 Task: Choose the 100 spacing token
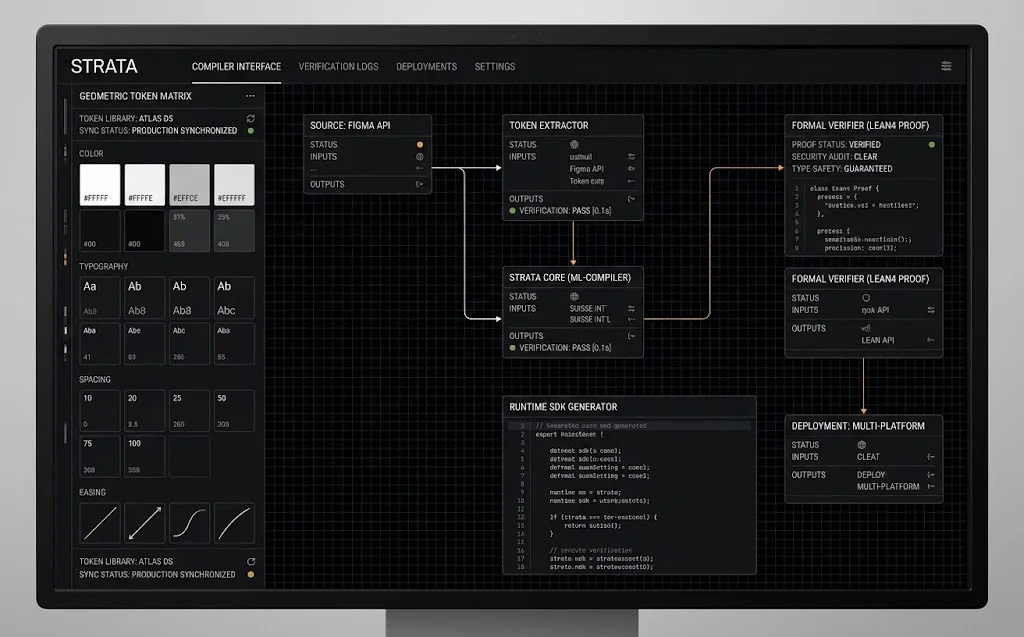pos(144,457)
